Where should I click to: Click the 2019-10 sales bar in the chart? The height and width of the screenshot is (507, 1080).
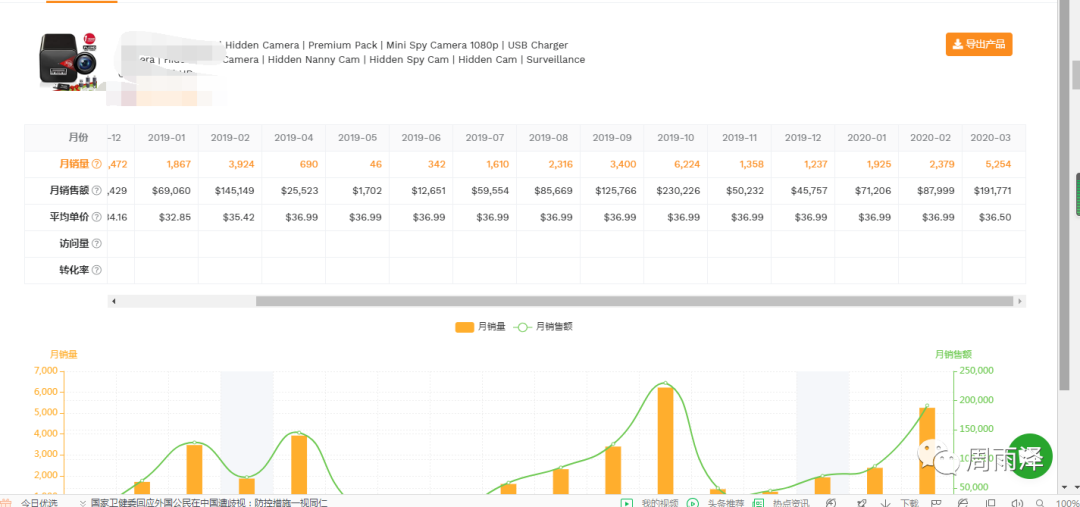tap(665, 438)
